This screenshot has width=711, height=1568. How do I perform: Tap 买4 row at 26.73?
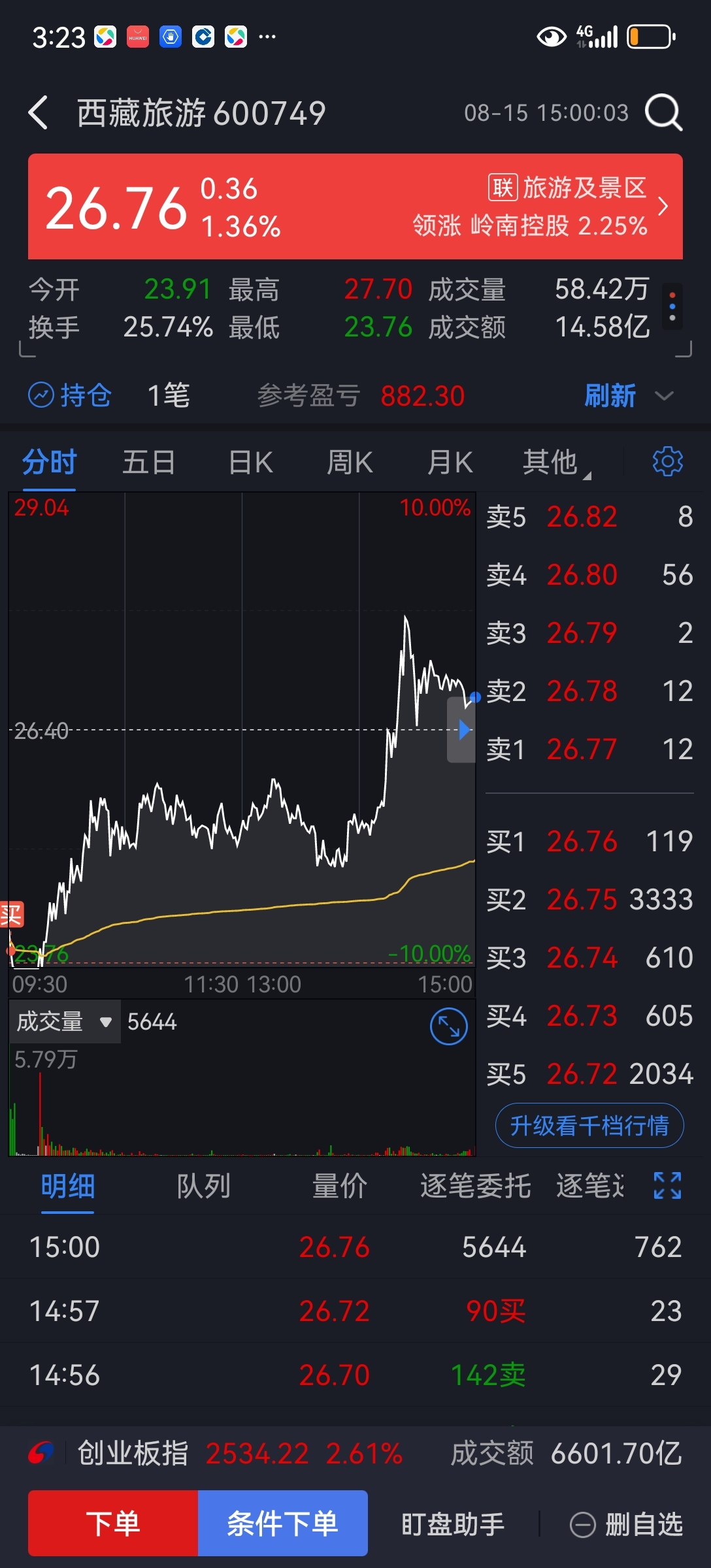[589, 1016]
